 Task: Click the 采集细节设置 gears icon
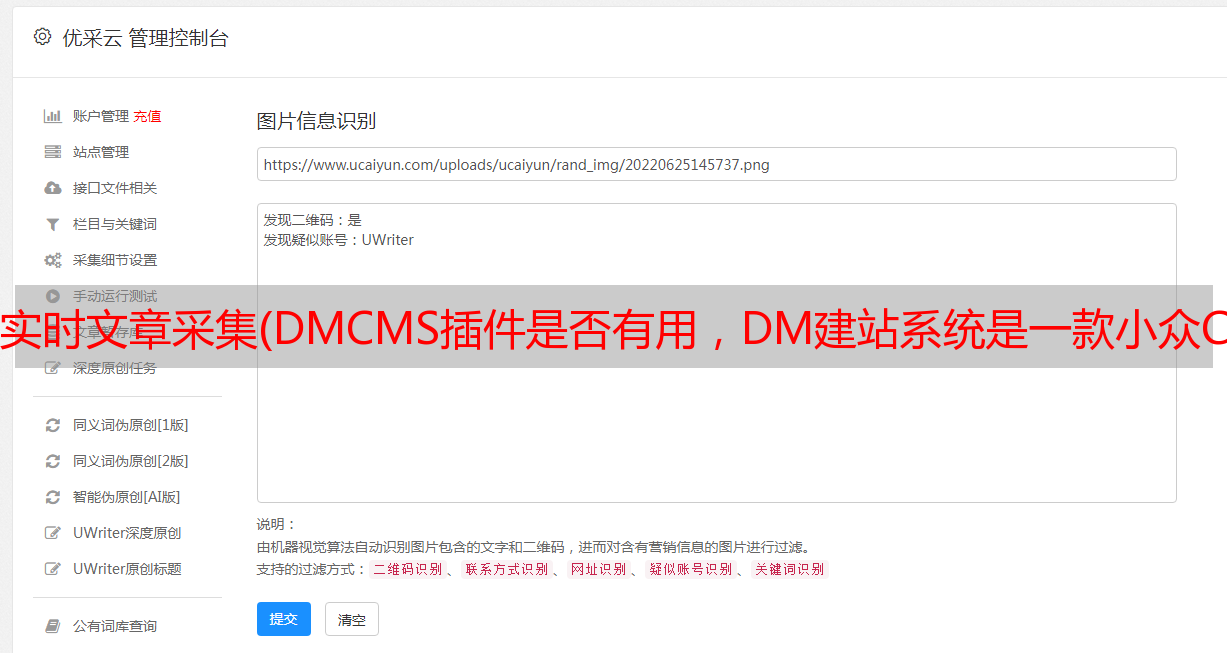(53, 260)
